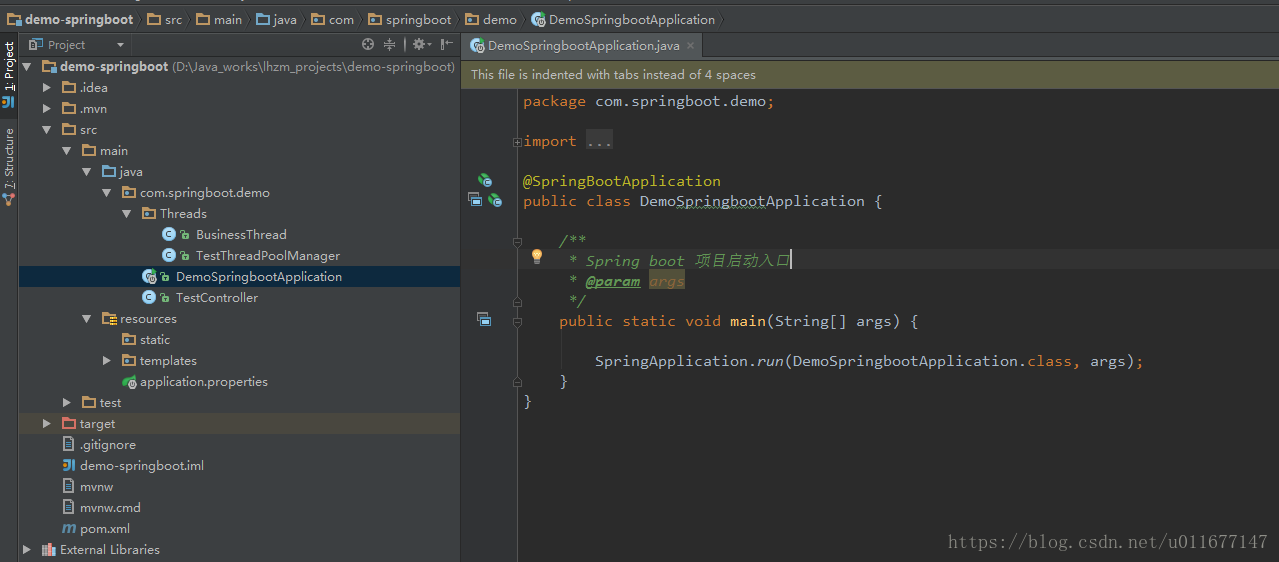Click the yellow intention light bulb
Screen dimensions: 1279x562
pyautogui.click(x=536, y=257)
